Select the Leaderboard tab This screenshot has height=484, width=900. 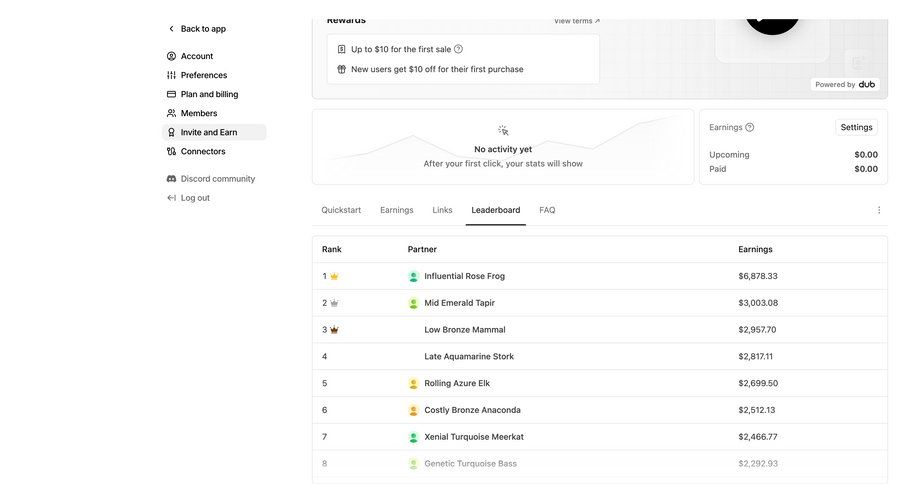click(x=496, y=210)
